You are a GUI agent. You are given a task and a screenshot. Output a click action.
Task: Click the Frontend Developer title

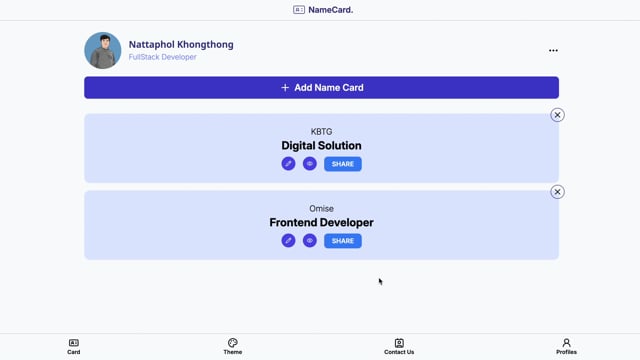(321, 222)
